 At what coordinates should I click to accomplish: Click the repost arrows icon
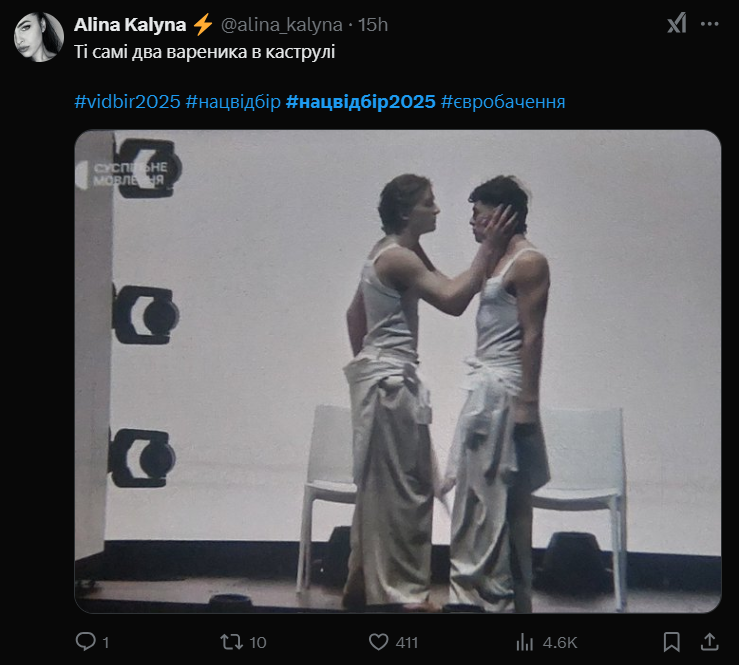click(231, 642)
